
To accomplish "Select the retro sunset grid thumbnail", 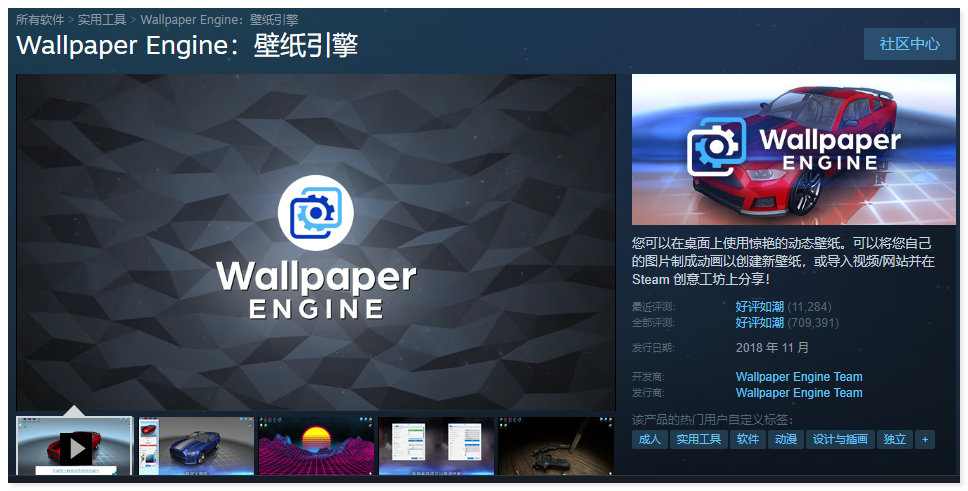I will 316,446.
